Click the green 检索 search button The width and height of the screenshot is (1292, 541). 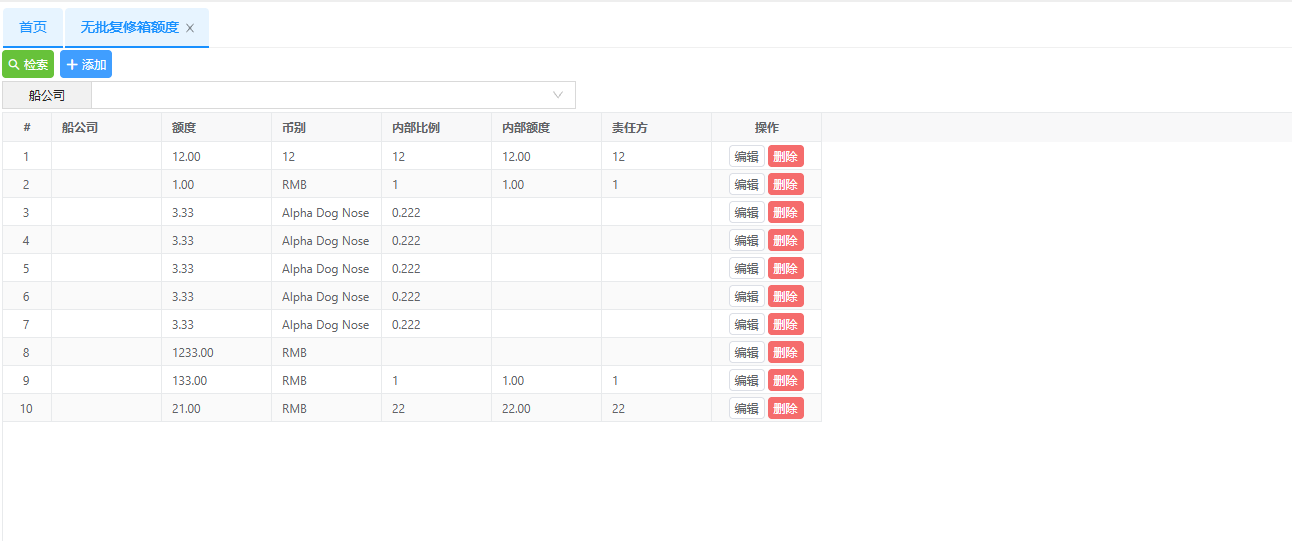tap(28, 65)
